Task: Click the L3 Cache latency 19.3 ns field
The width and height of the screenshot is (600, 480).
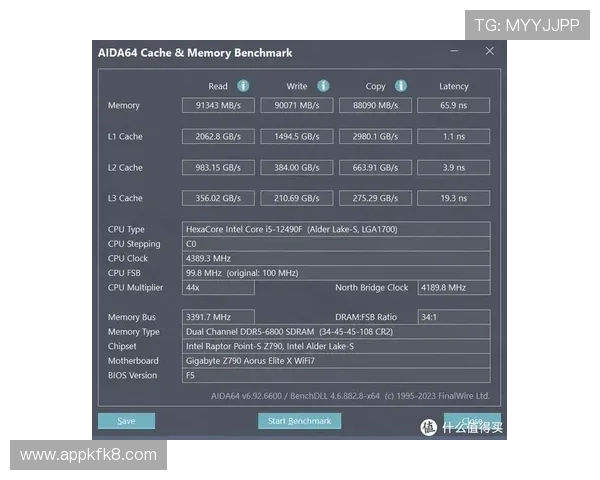Action: point(453,198)
